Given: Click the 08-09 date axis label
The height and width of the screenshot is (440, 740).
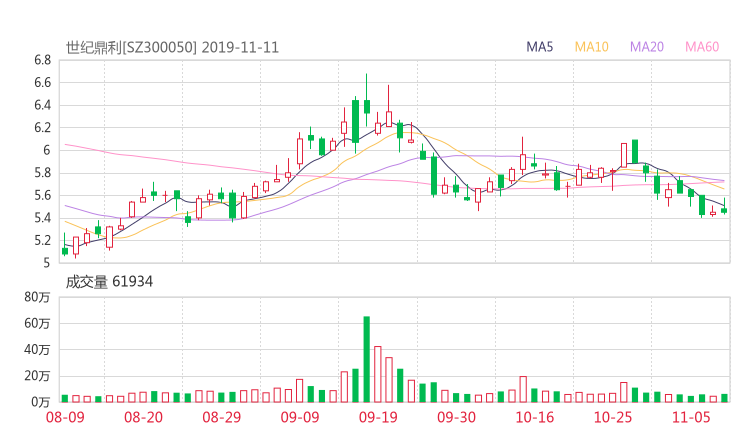Looking at the screenshot, I should pos(65,417).
